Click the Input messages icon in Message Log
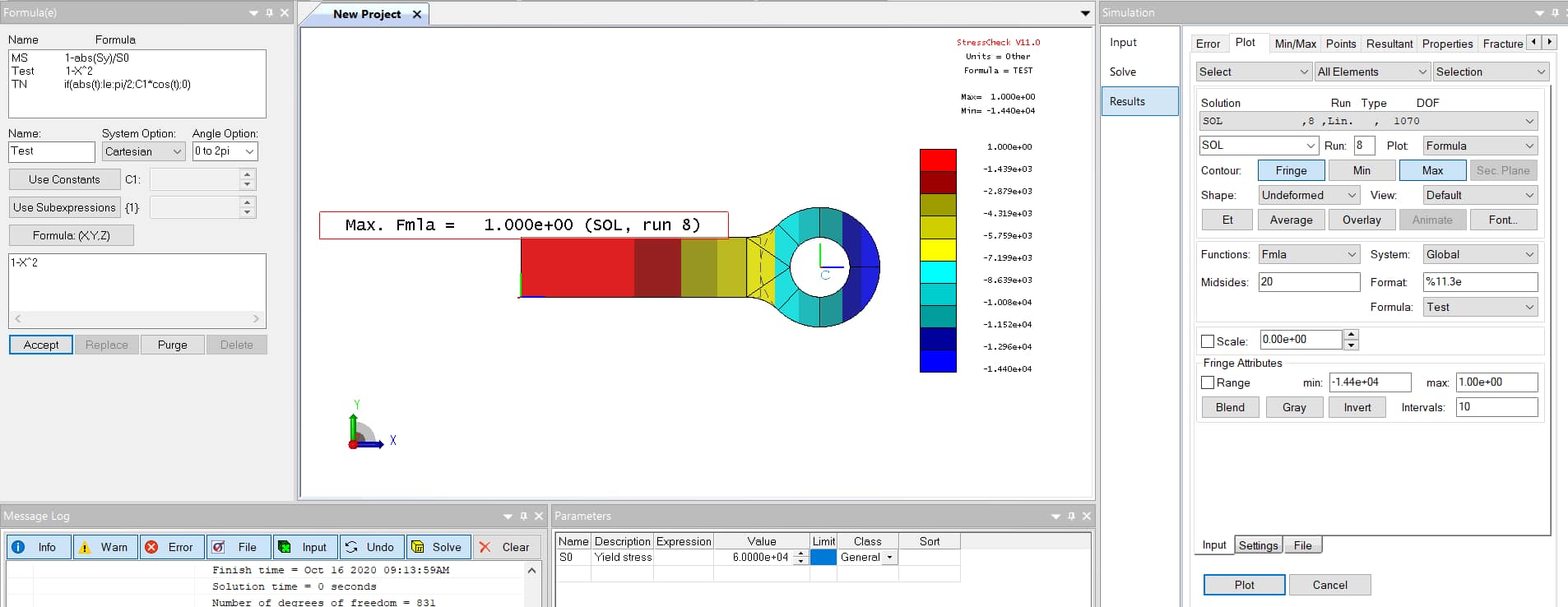The image size is (1568, 607). (285, 547)
